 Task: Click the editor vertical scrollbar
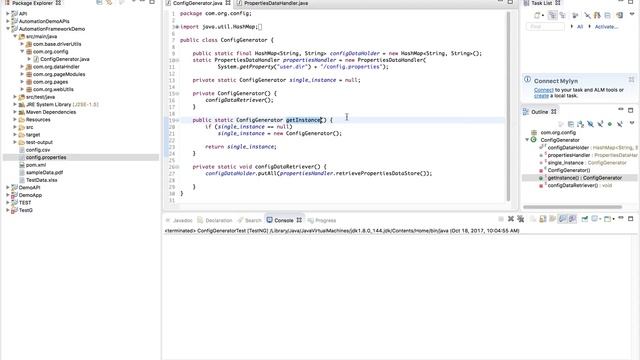[508, 106]
